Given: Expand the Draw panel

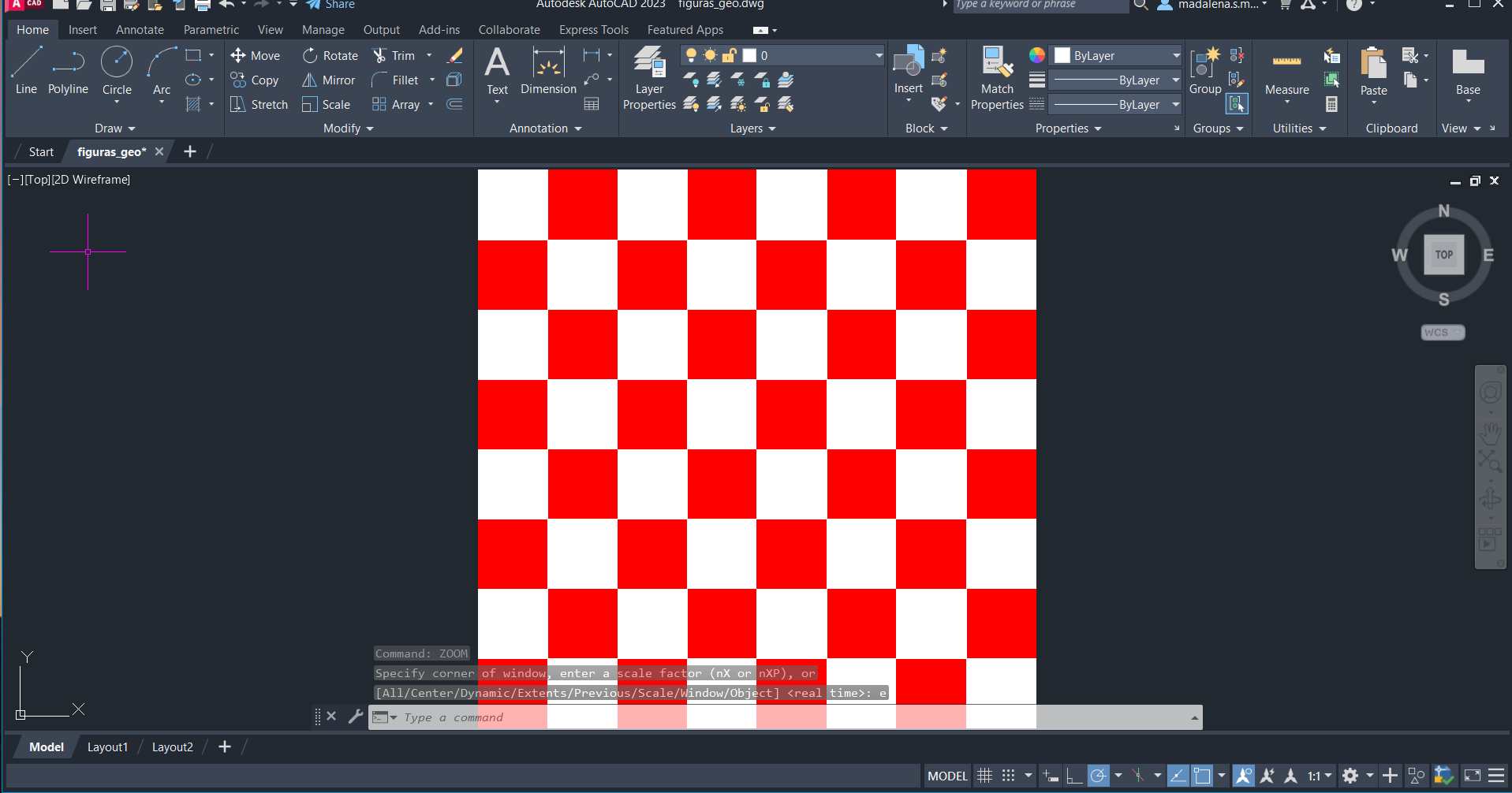Looking at the screenshot, I should coord(115,128).
